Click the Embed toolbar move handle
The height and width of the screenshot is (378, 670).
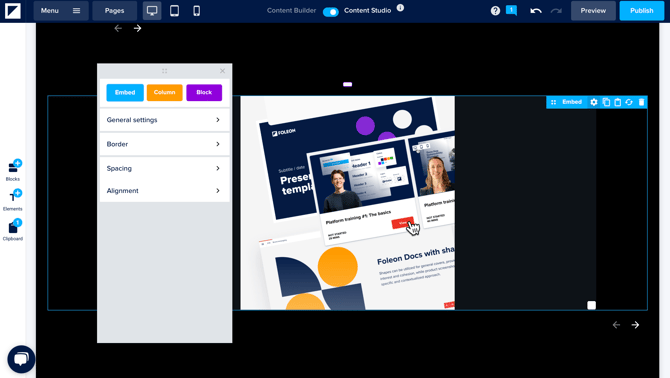pyautogui.click(x=553, y=102)
